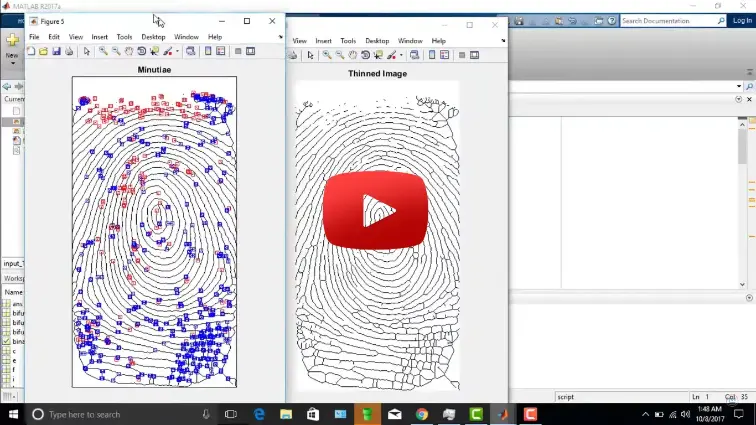
Task: Click Hide Plot Tools icon in Figure 5
Action: click(x=238, y=51)
